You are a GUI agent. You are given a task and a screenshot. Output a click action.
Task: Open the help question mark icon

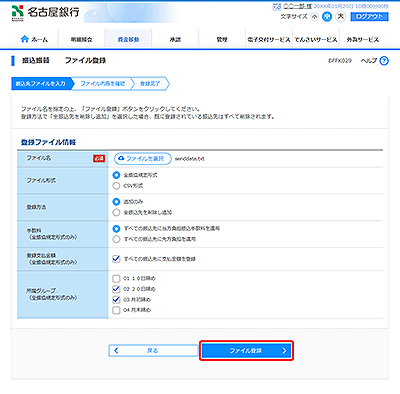[384, 61]
